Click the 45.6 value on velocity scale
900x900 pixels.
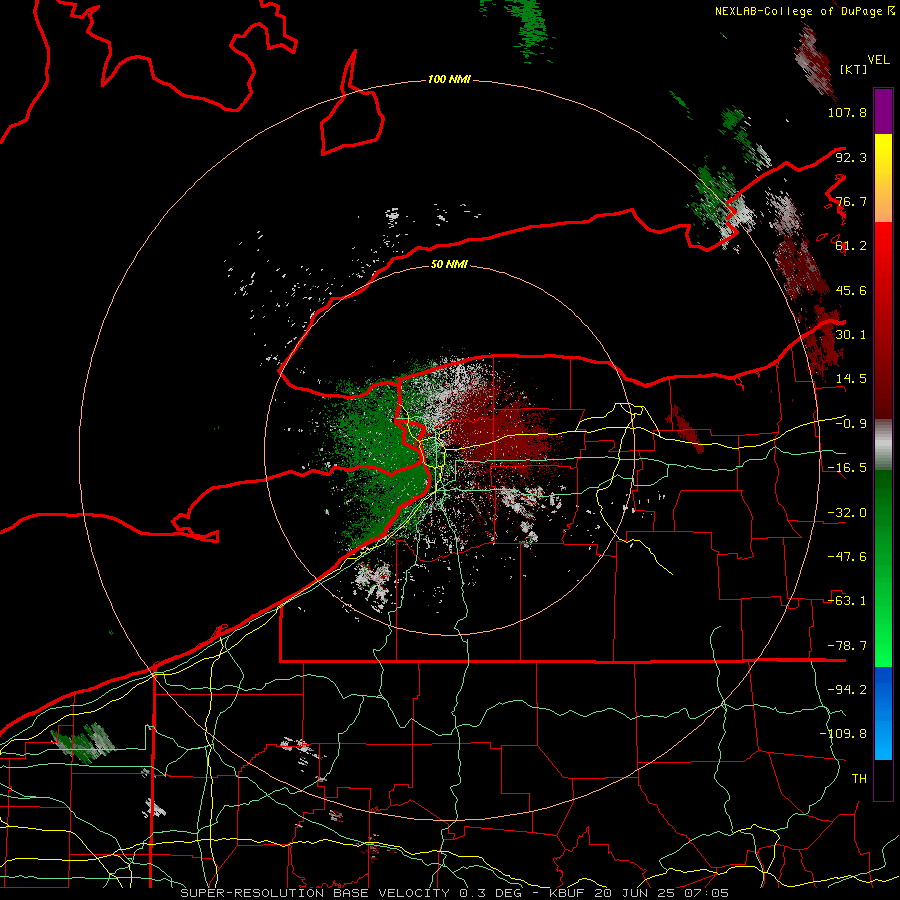[x=851, y=290]
